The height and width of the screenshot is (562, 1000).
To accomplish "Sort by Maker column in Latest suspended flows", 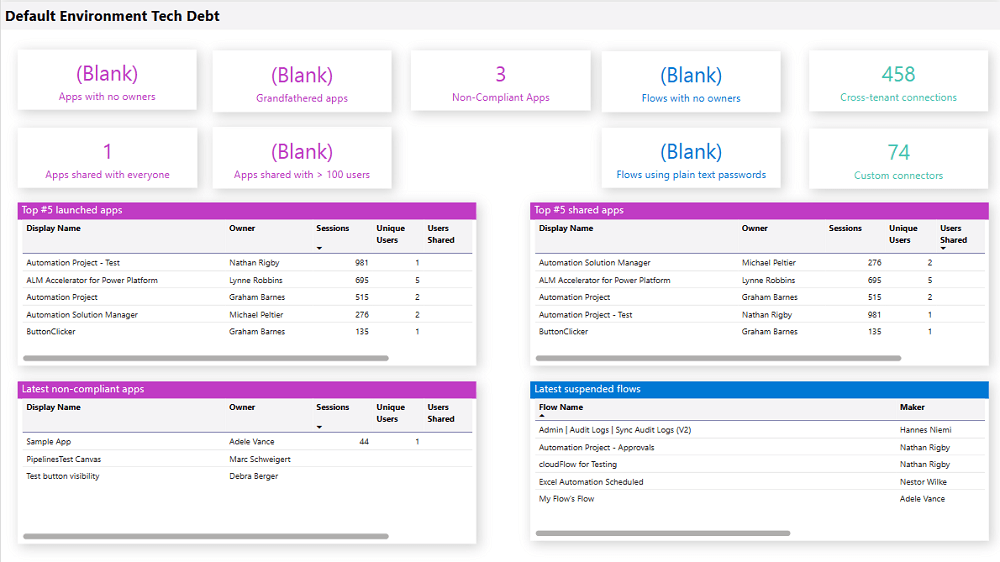I will tap(912, 407).
